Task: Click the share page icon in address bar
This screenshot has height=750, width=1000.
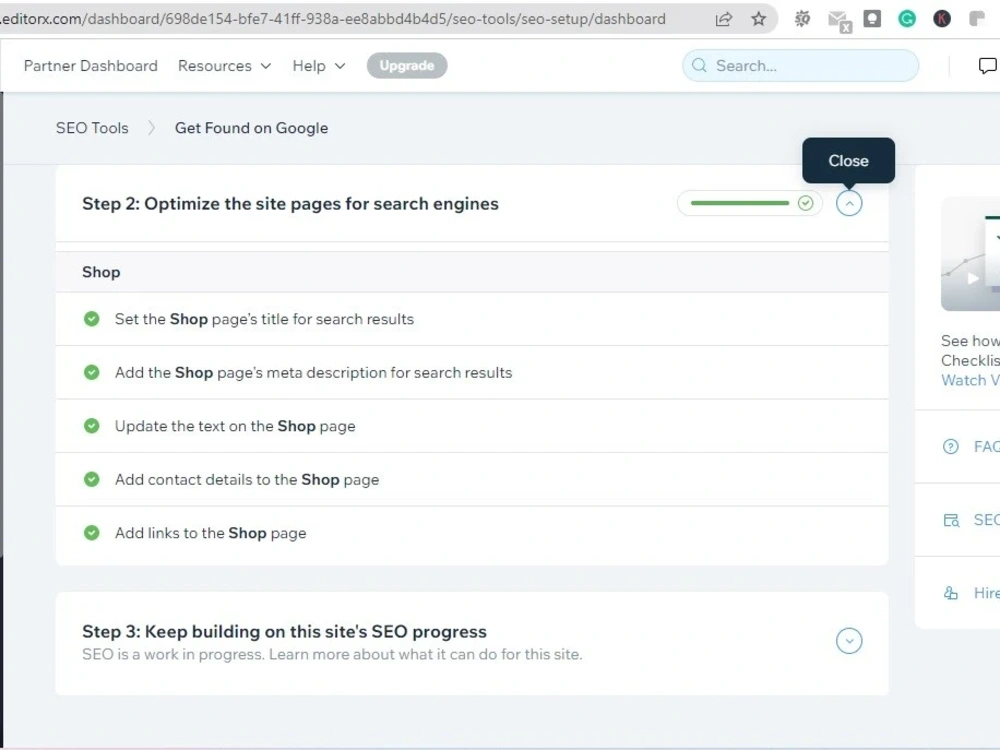Action: pyautogui.click(x=723, y=19)
